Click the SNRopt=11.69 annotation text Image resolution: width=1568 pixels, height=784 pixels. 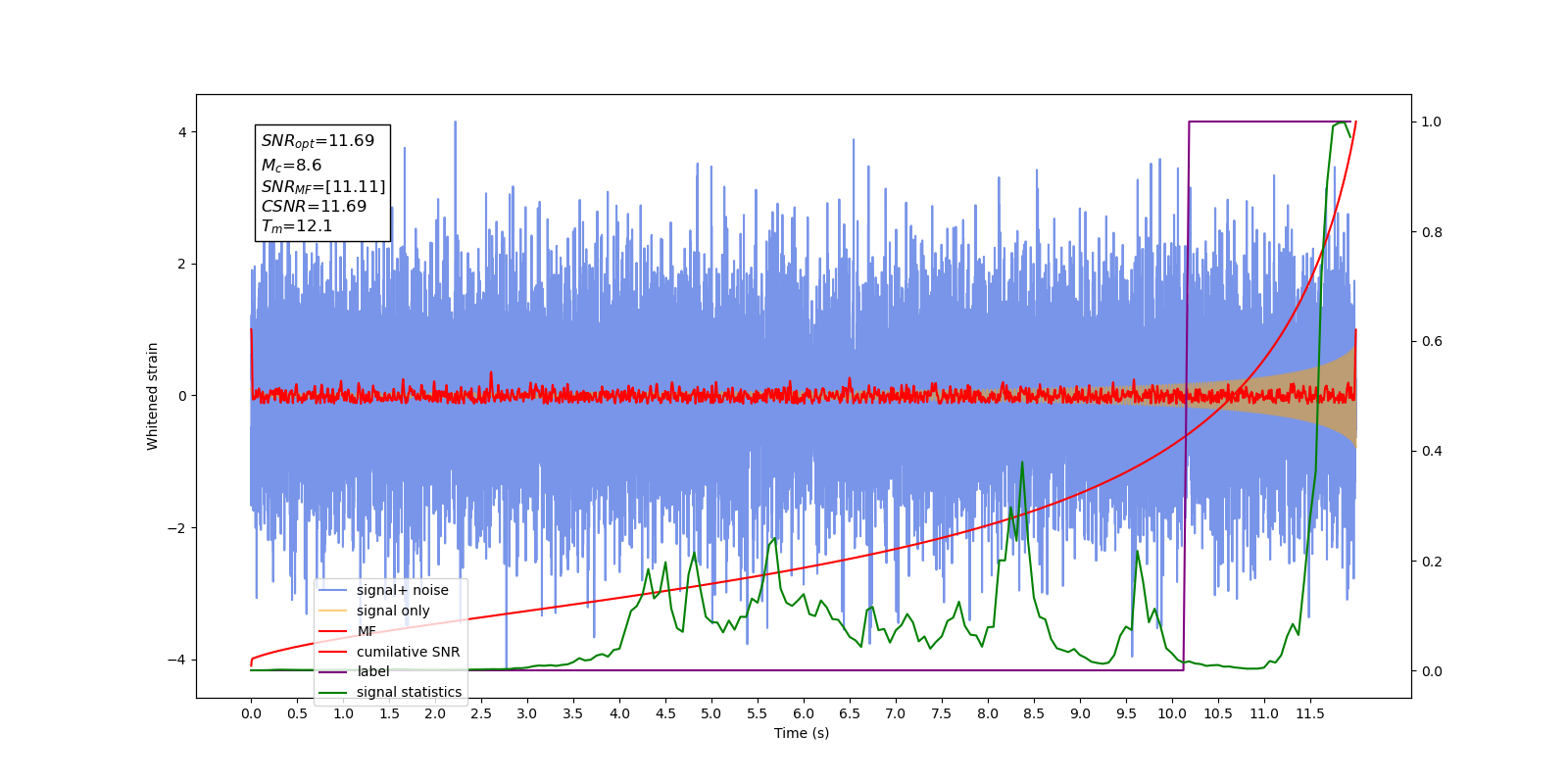coord(318,141)
